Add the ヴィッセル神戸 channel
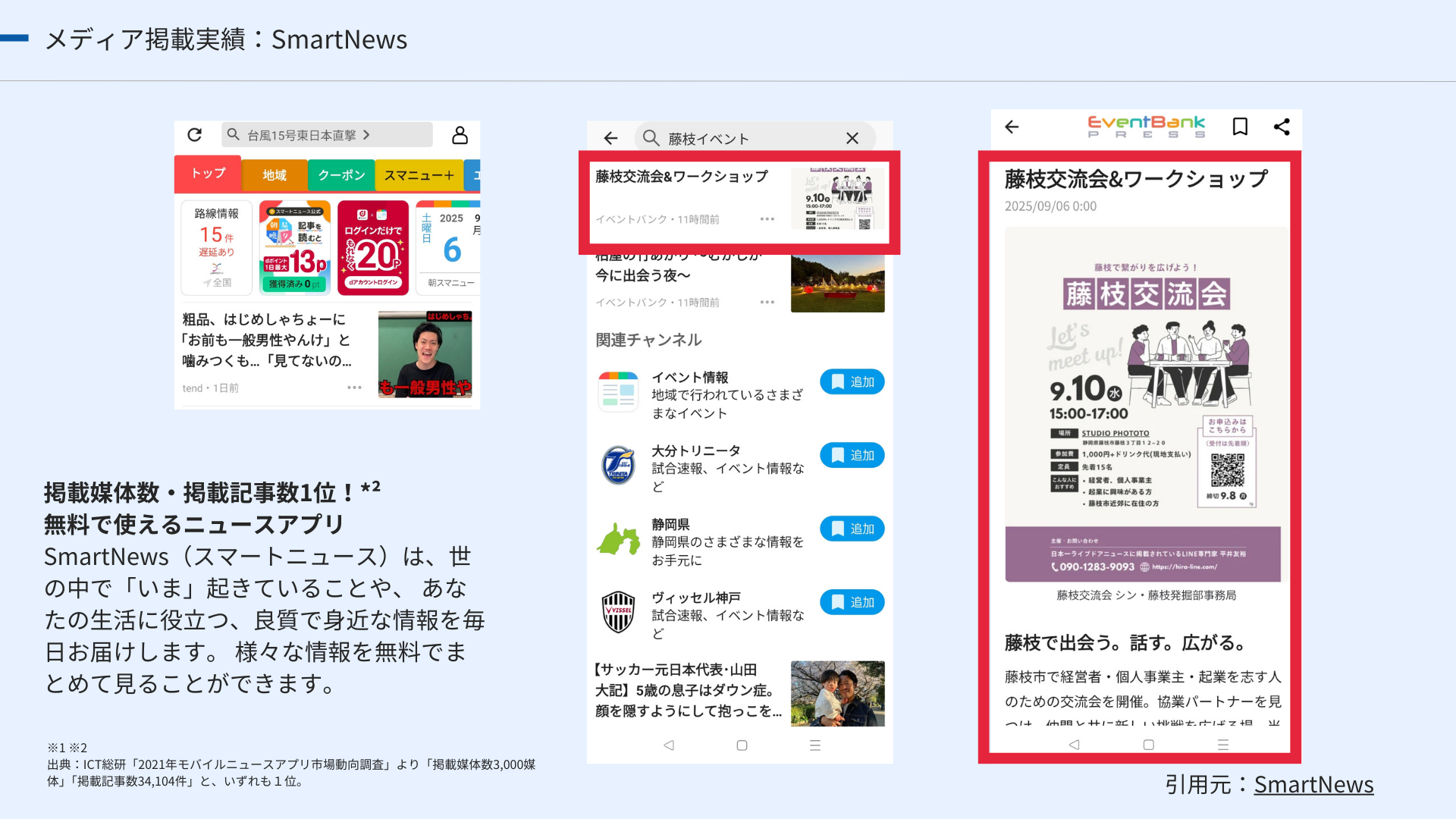 pyautogui.click(x=852, y=602)
